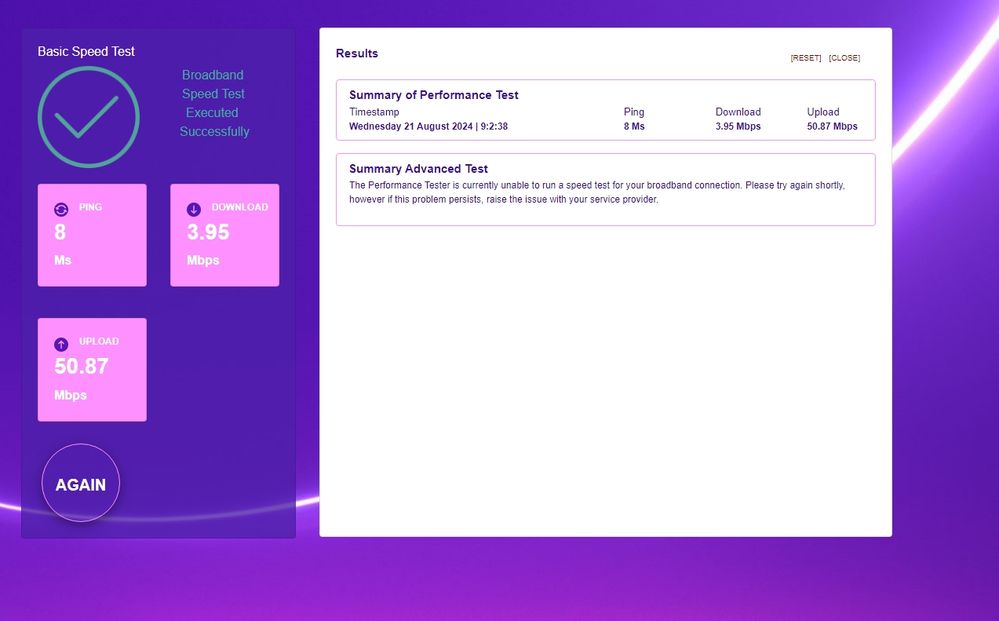
Task: Click the Results panel heading
Action: 357,53
